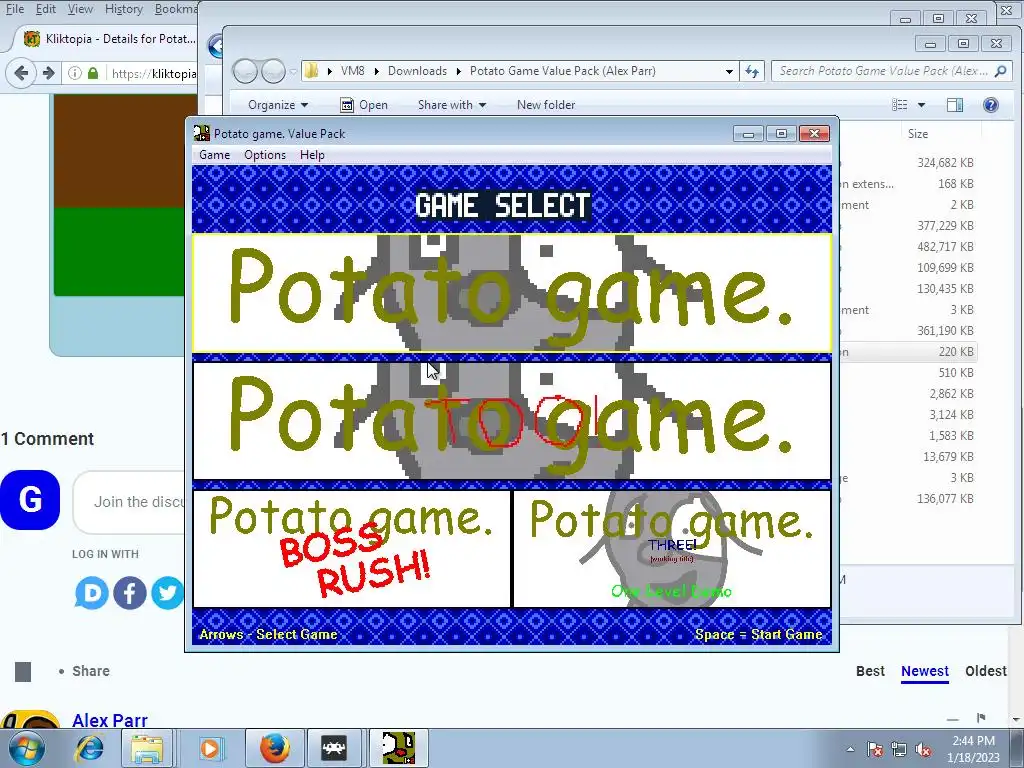This screenshot has height=768, width=1024.
Task: Click the Open button in Explorer toolbar
Action: click(x=364, y=104)
